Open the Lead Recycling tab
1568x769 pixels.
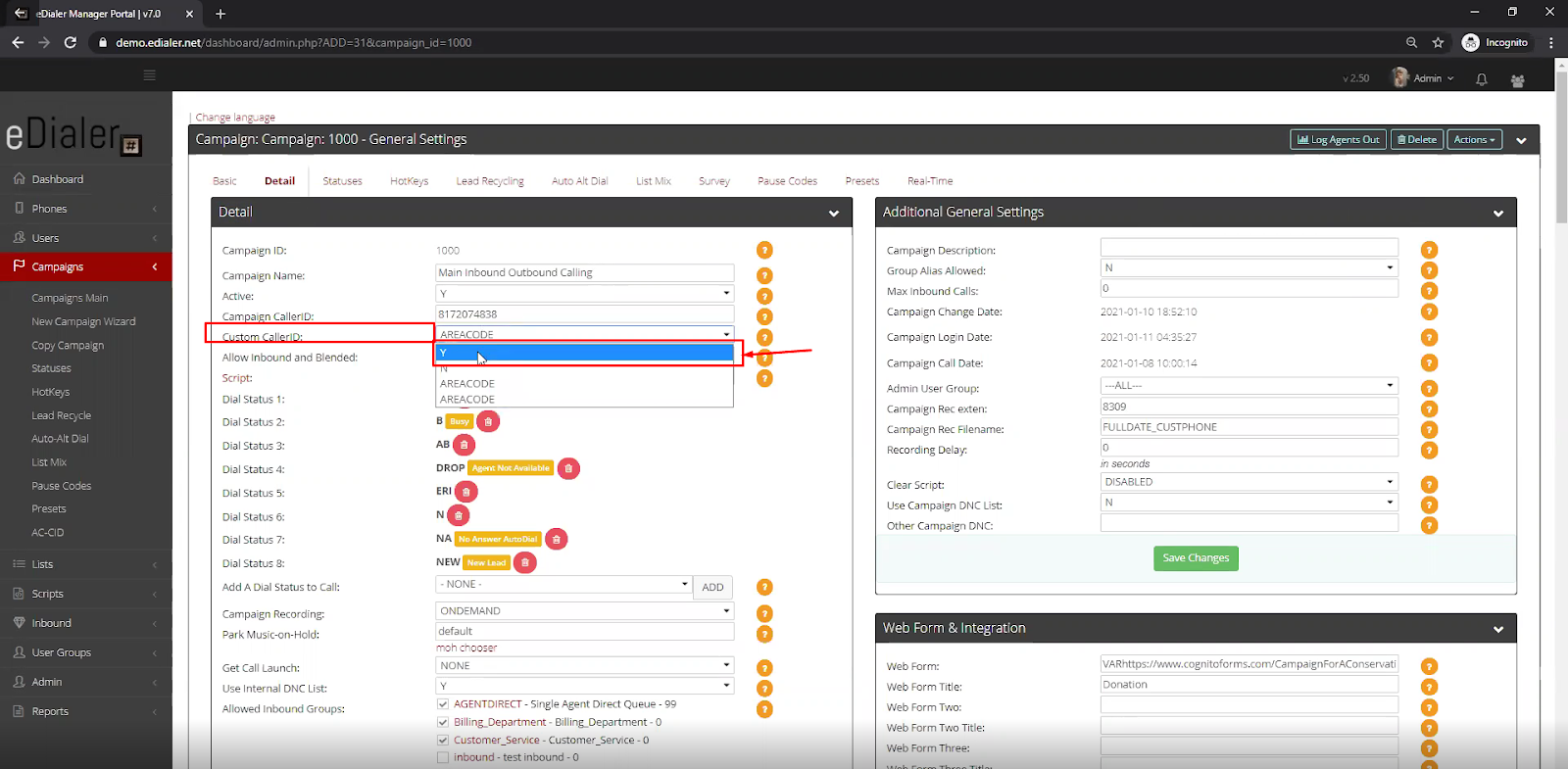coord(490,181)
